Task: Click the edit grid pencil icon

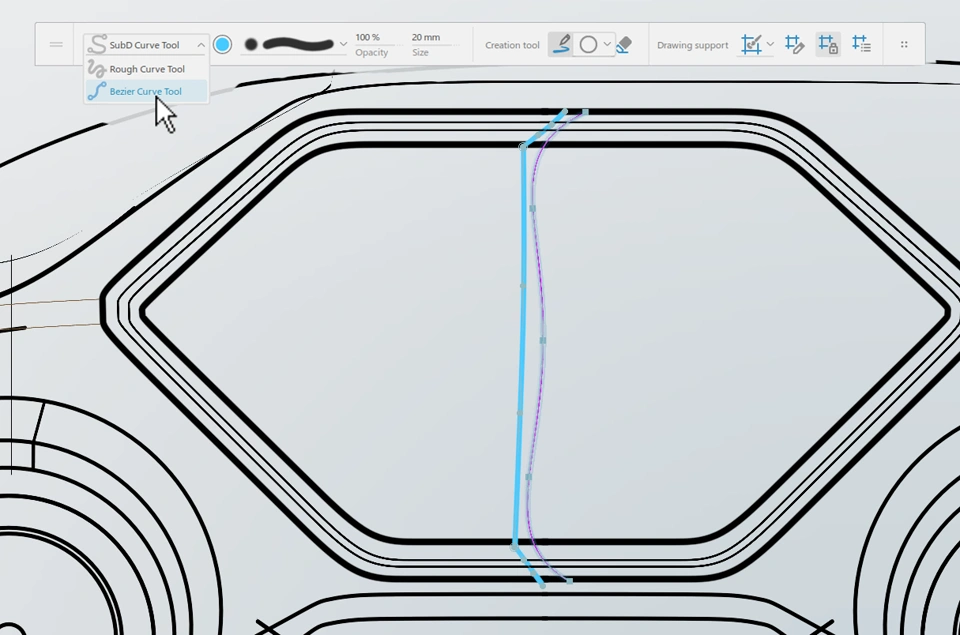Action: coord(794,45)
